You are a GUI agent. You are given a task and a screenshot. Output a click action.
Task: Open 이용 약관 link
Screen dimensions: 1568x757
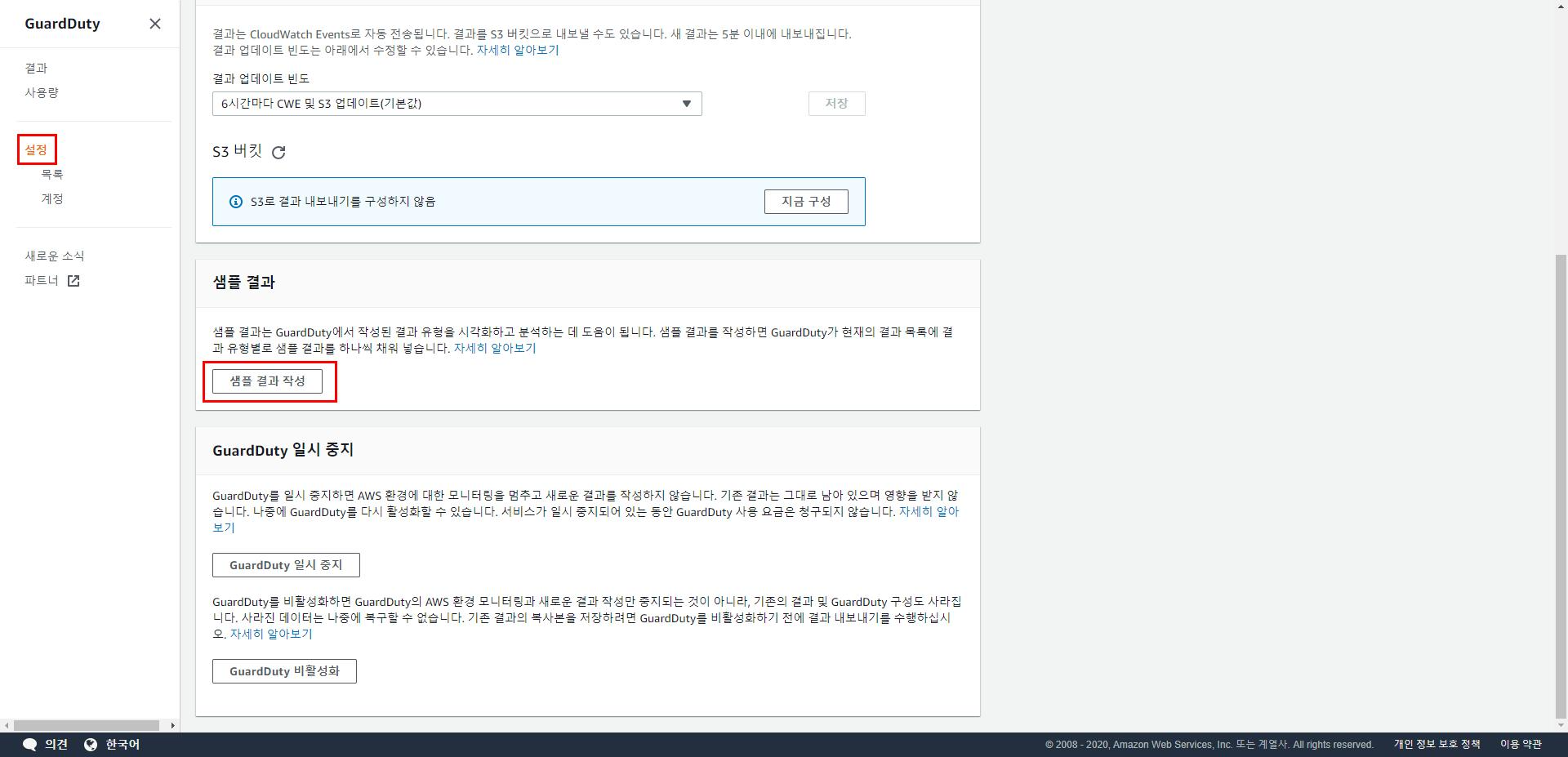pos(1521,745)
